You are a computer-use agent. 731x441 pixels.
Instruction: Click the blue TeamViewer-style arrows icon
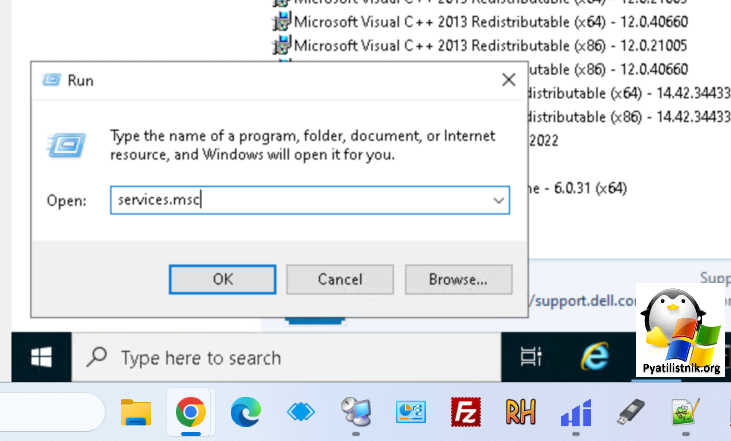coord(300,412)
